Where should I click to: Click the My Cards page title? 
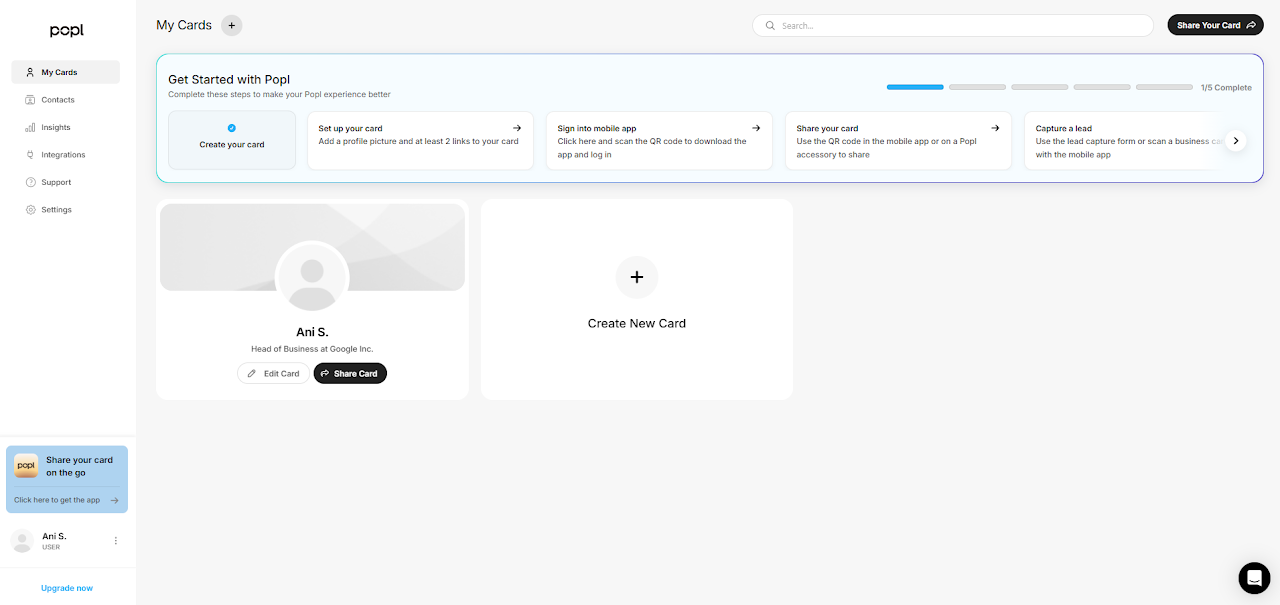pos(184,25)
